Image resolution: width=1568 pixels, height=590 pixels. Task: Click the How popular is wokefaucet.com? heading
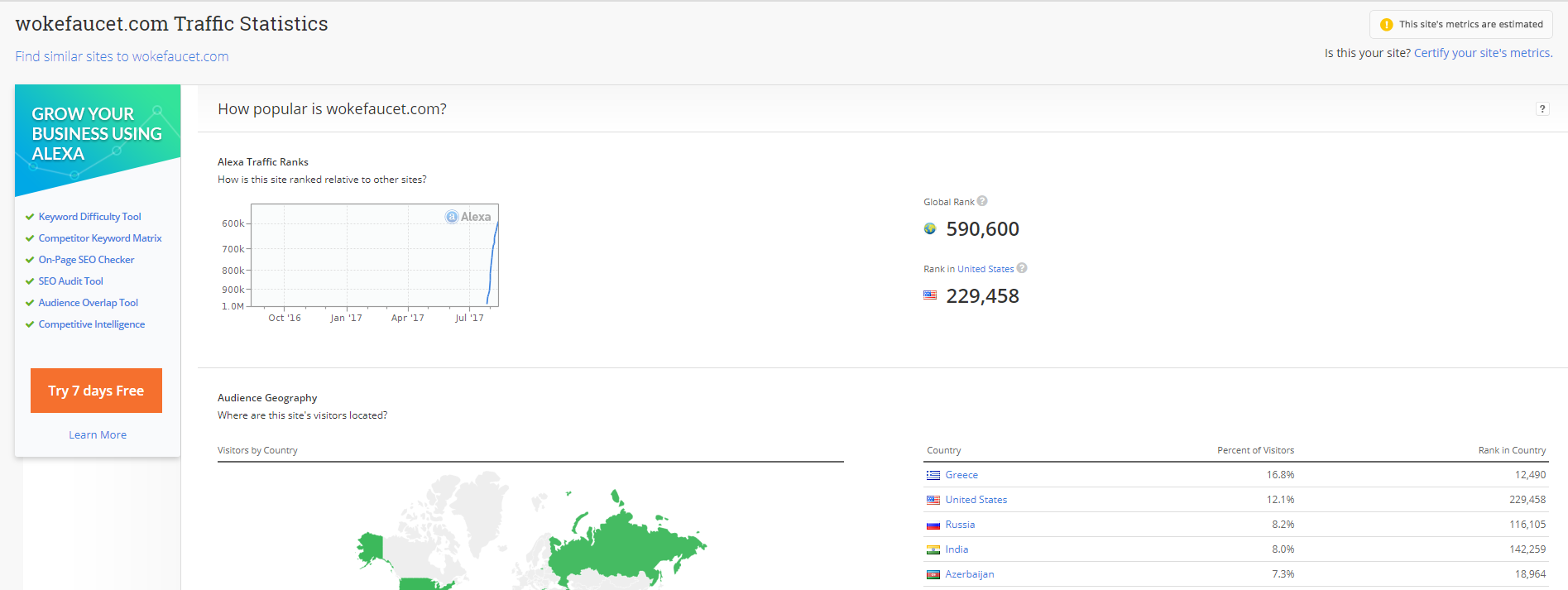click(x=332, y=109)
